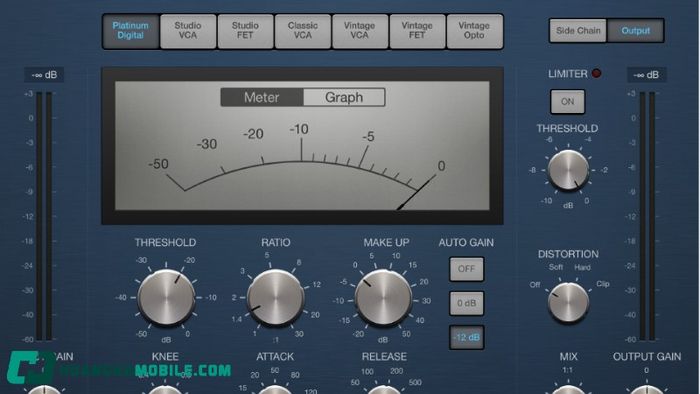Show the Meter display
The height and width of the screenshot is (394, 700).
click(262, 97)
